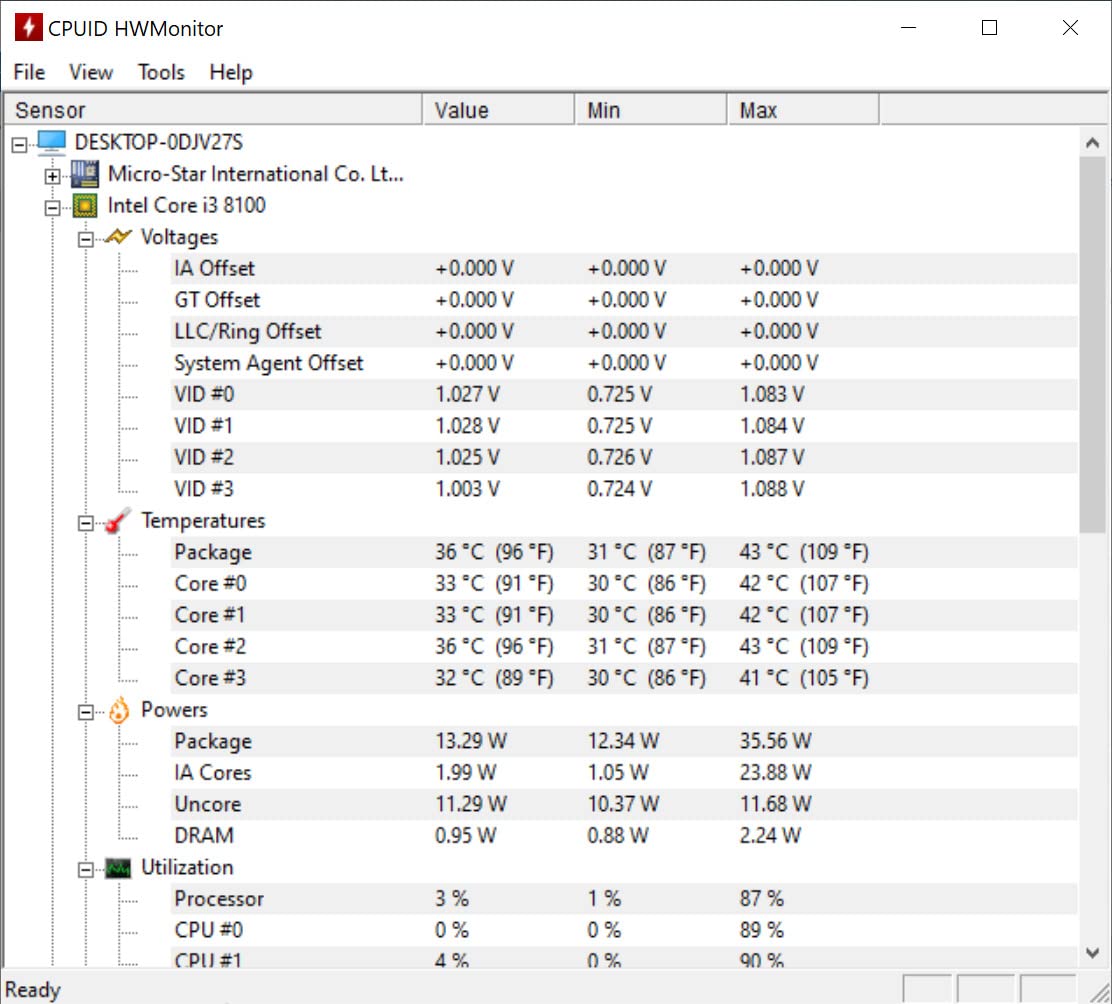Select the Core #2 temperature row
The image size is (1112, 1004).
click(x=624, y=647)
